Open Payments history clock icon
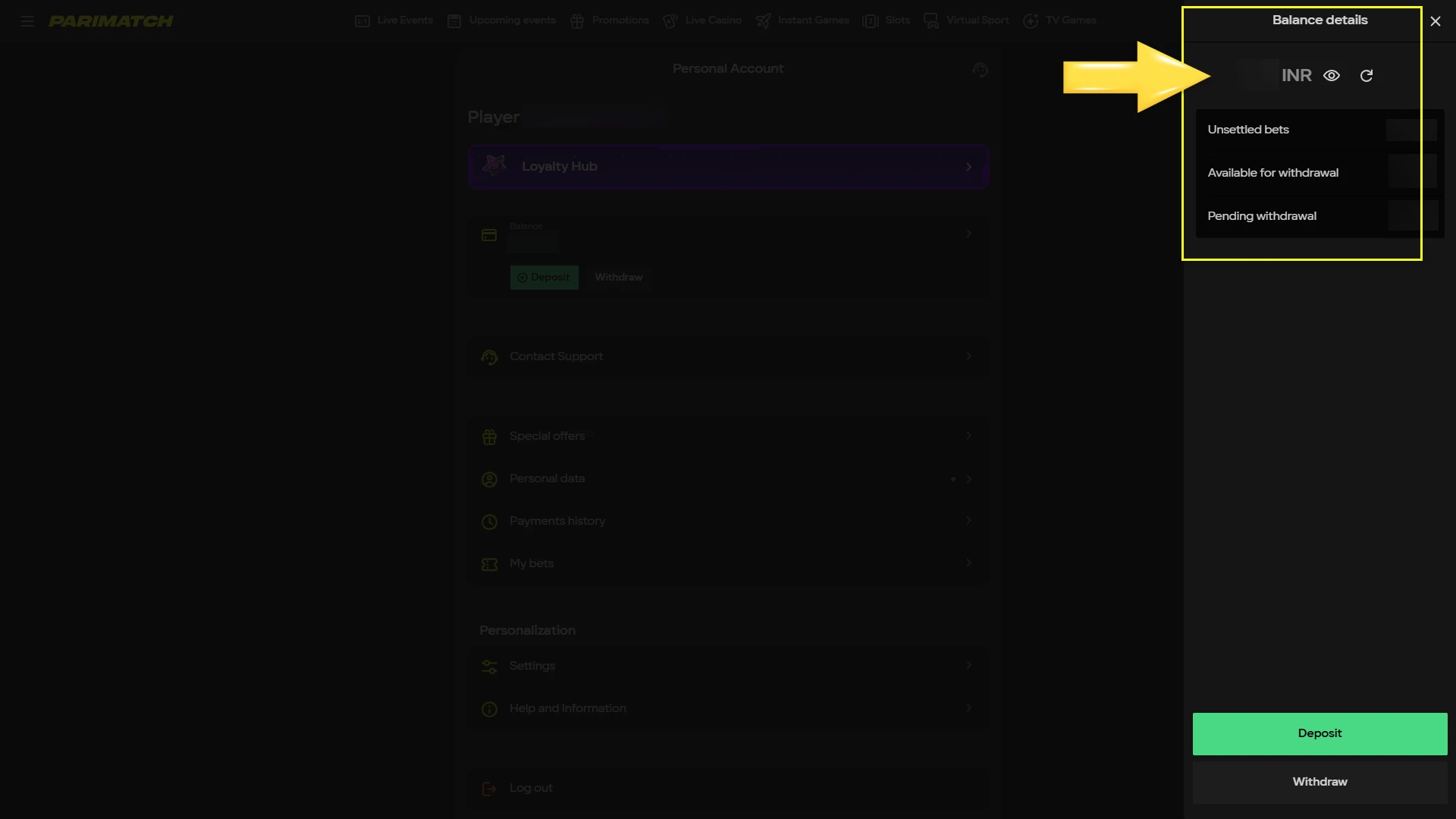This screenshot has height=819, width=1456. click(x=490, y=522)
